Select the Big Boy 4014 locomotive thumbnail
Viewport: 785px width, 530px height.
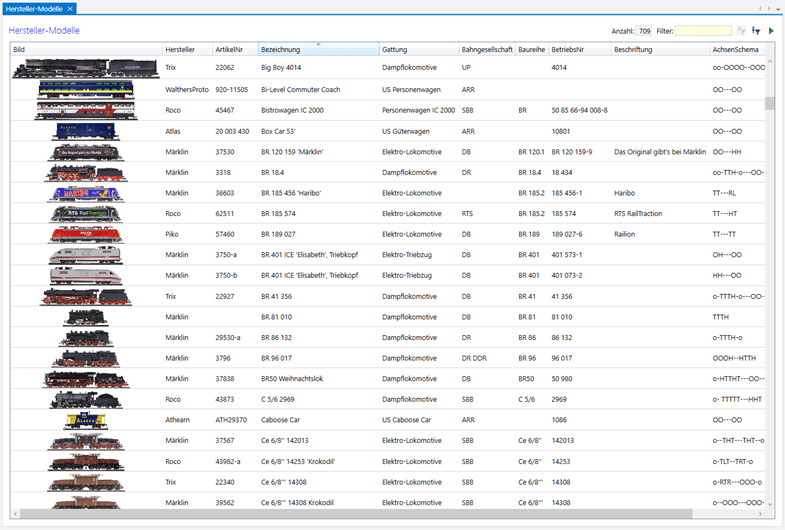[x=86, y=68]
